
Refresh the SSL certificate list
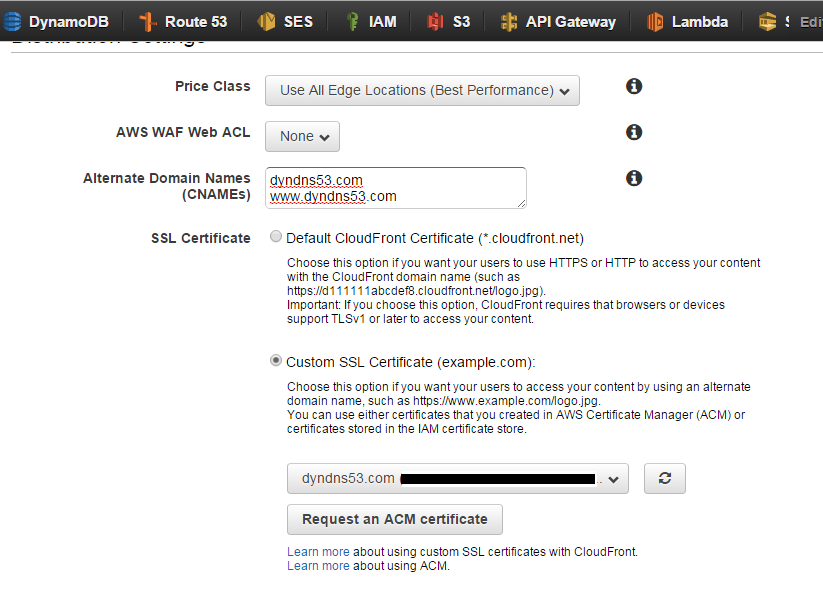click(664, 479)
